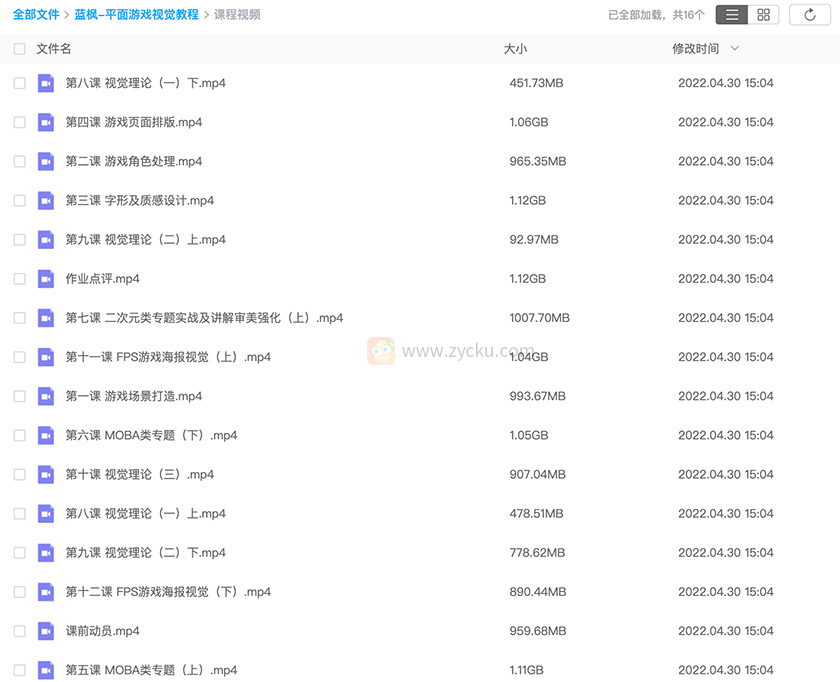The width and height of the screenshot is (840, 682).
Task: Open 第七课 二次元类专题实战 video file
Action: pyautogui.click(x=204, y=318)
